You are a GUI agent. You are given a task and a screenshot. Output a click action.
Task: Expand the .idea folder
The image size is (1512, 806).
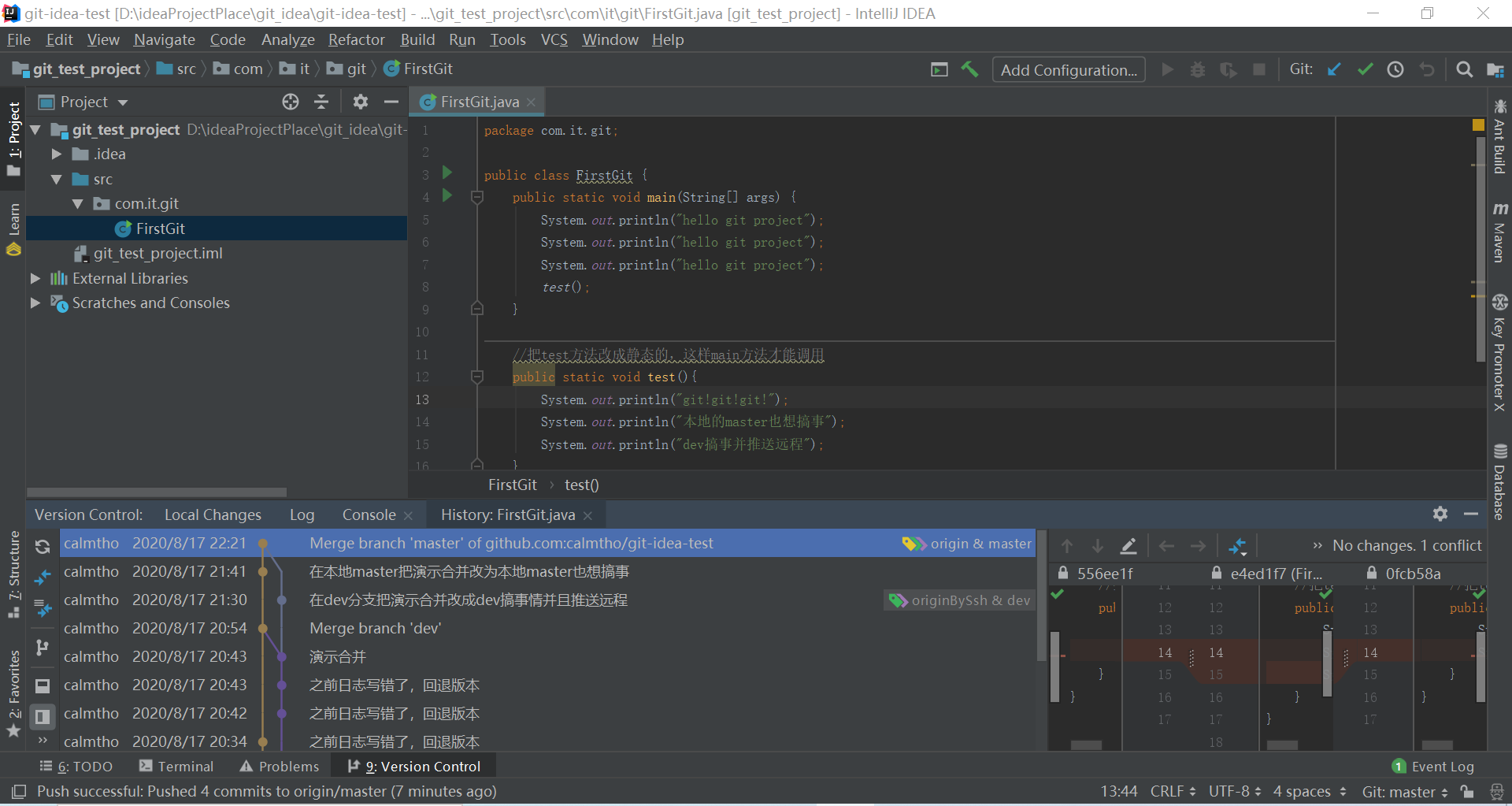point(56,154)
